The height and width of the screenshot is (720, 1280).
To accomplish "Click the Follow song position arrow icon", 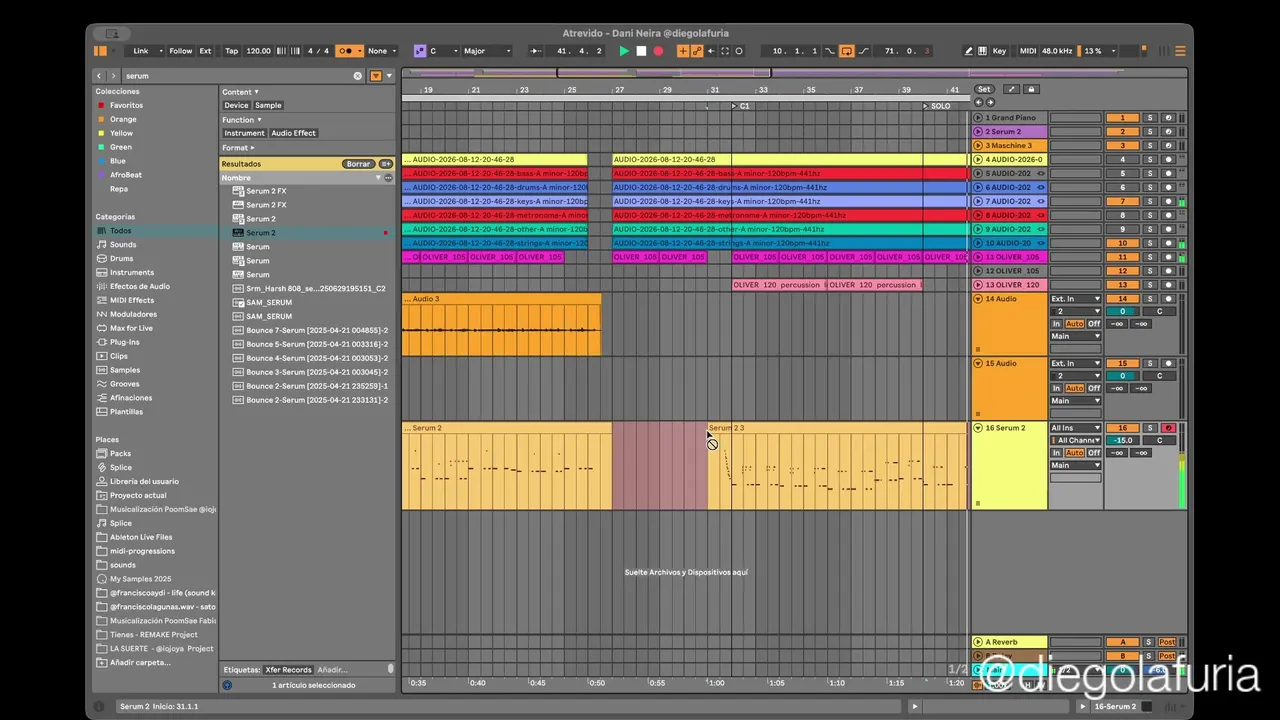I will 536,51.
